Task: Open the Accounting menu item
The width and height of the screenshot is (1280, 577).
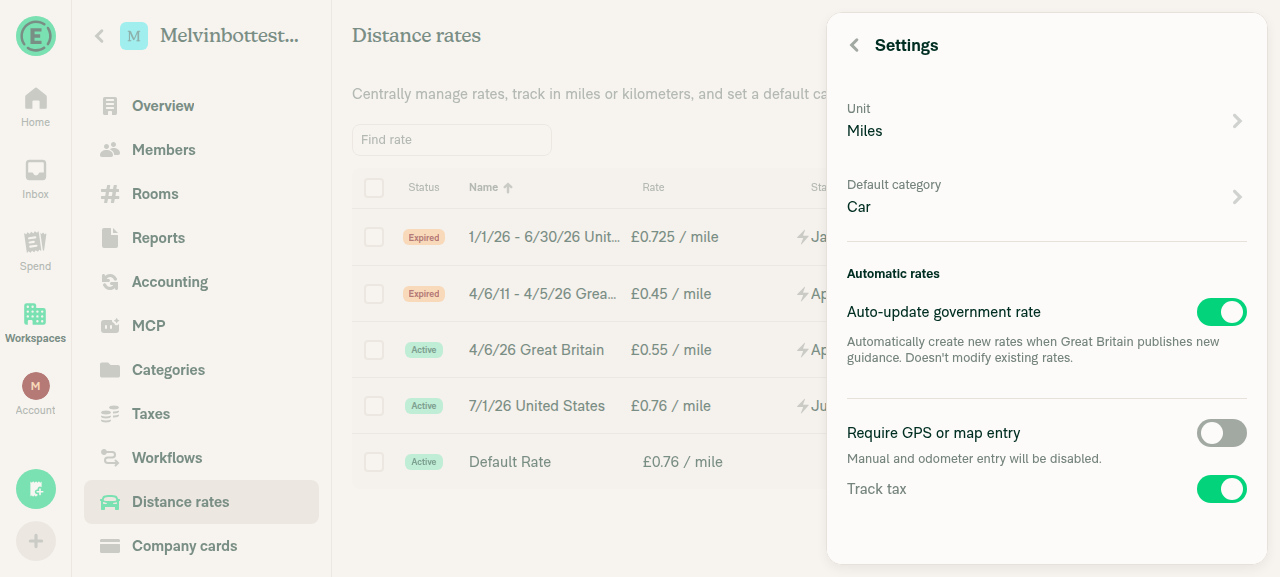Action: pyautogui.click(x=201, y=282)
